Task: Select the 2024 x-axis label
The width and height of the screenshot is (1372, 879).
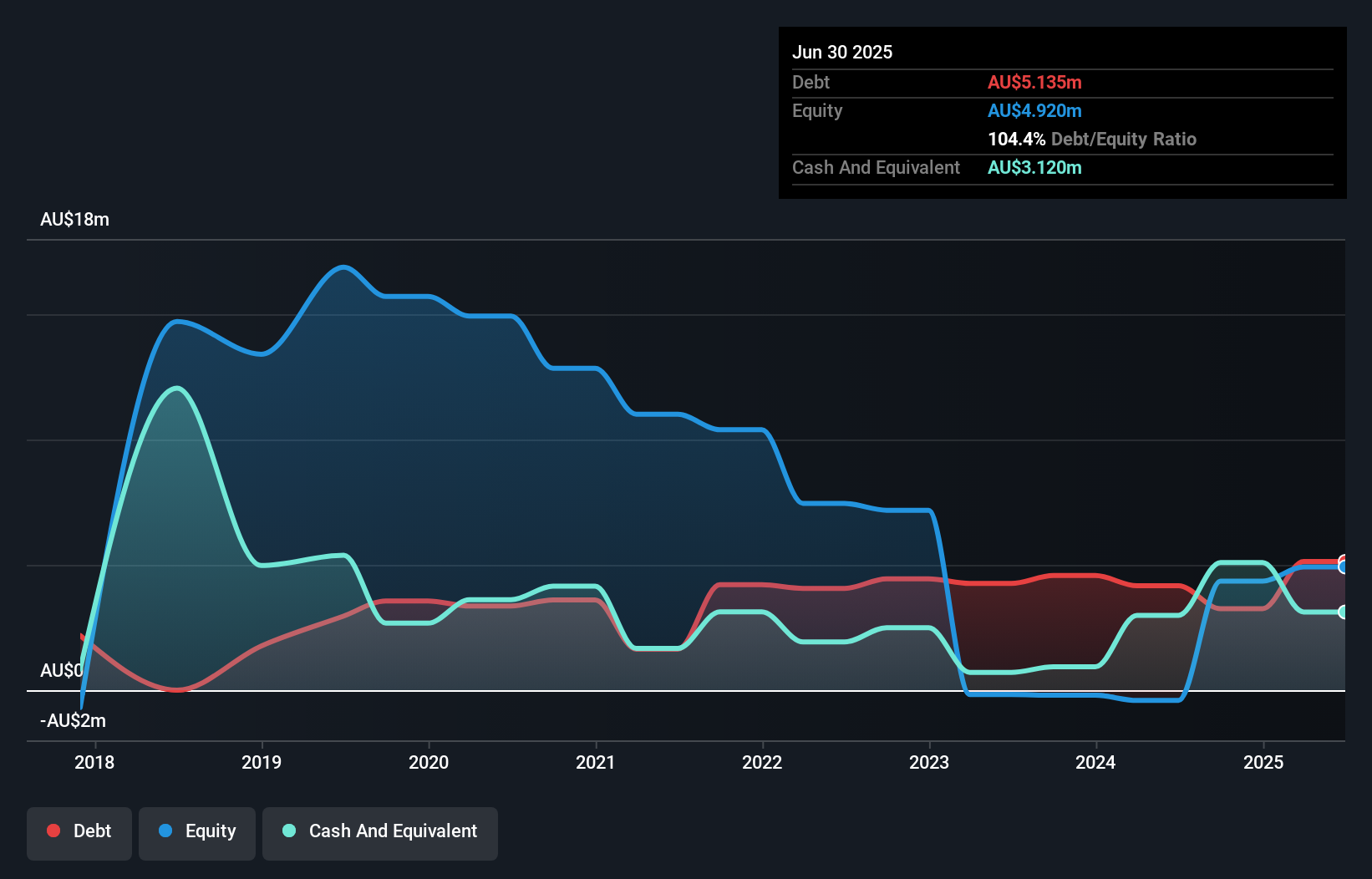Action: 1095,762
